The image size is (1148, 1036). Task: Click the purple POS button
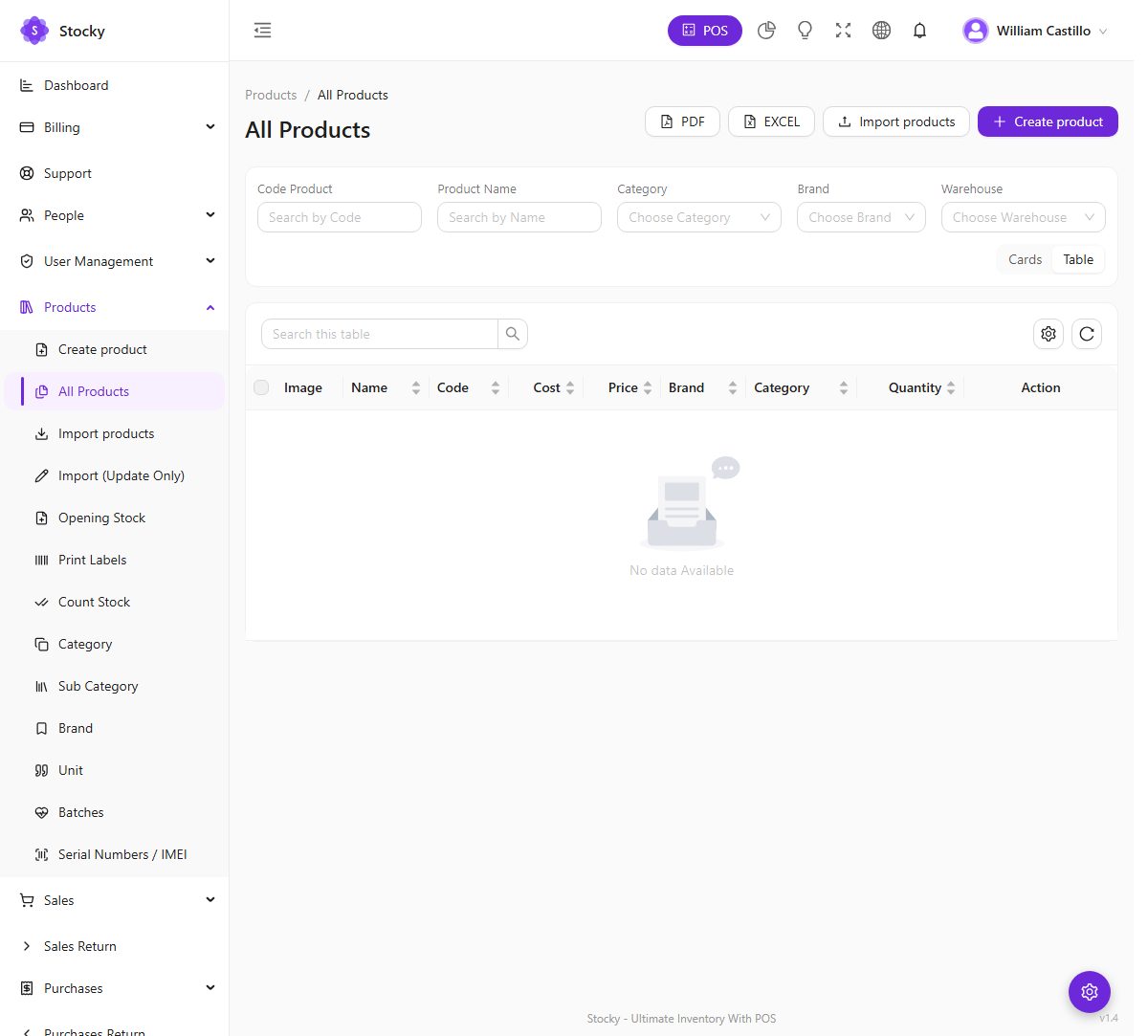tap(705, 31)
